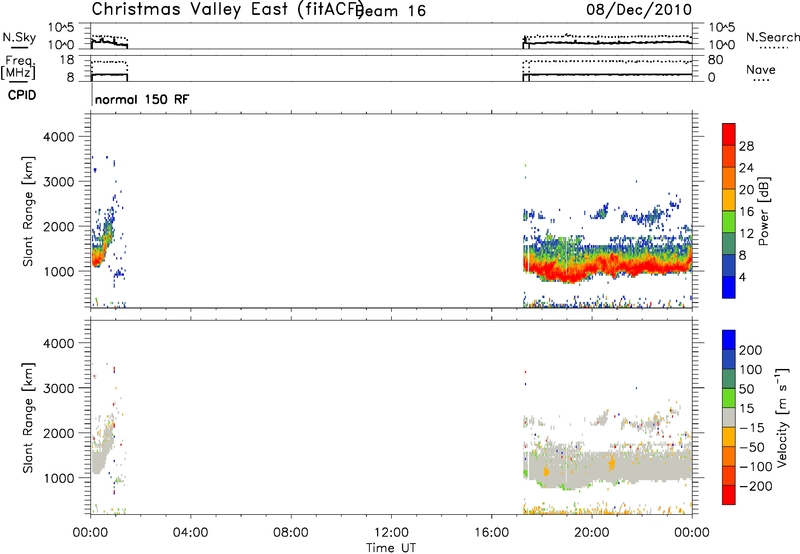The image size is (800, 554).
Task: Click the '18' frequency axis value
Action: [67, 60]
